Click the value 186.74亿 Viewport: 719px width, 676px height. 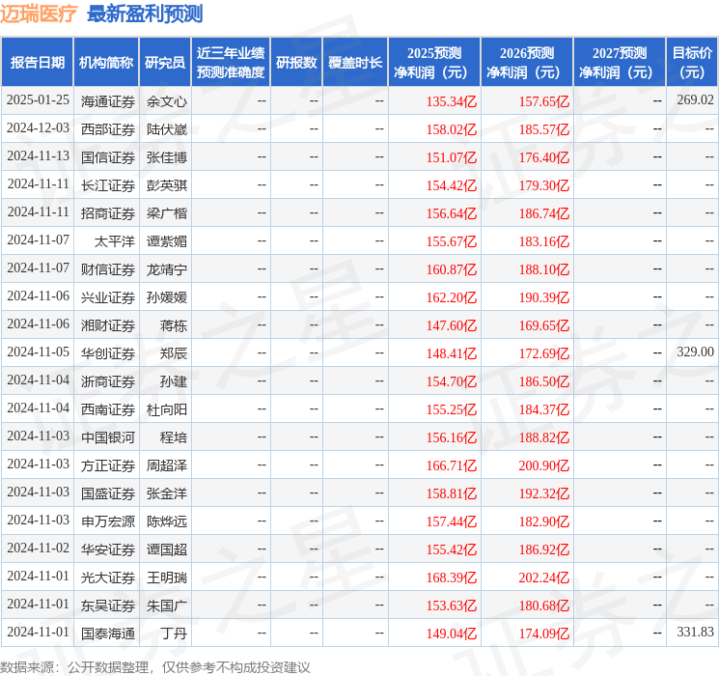pos(544,213)
